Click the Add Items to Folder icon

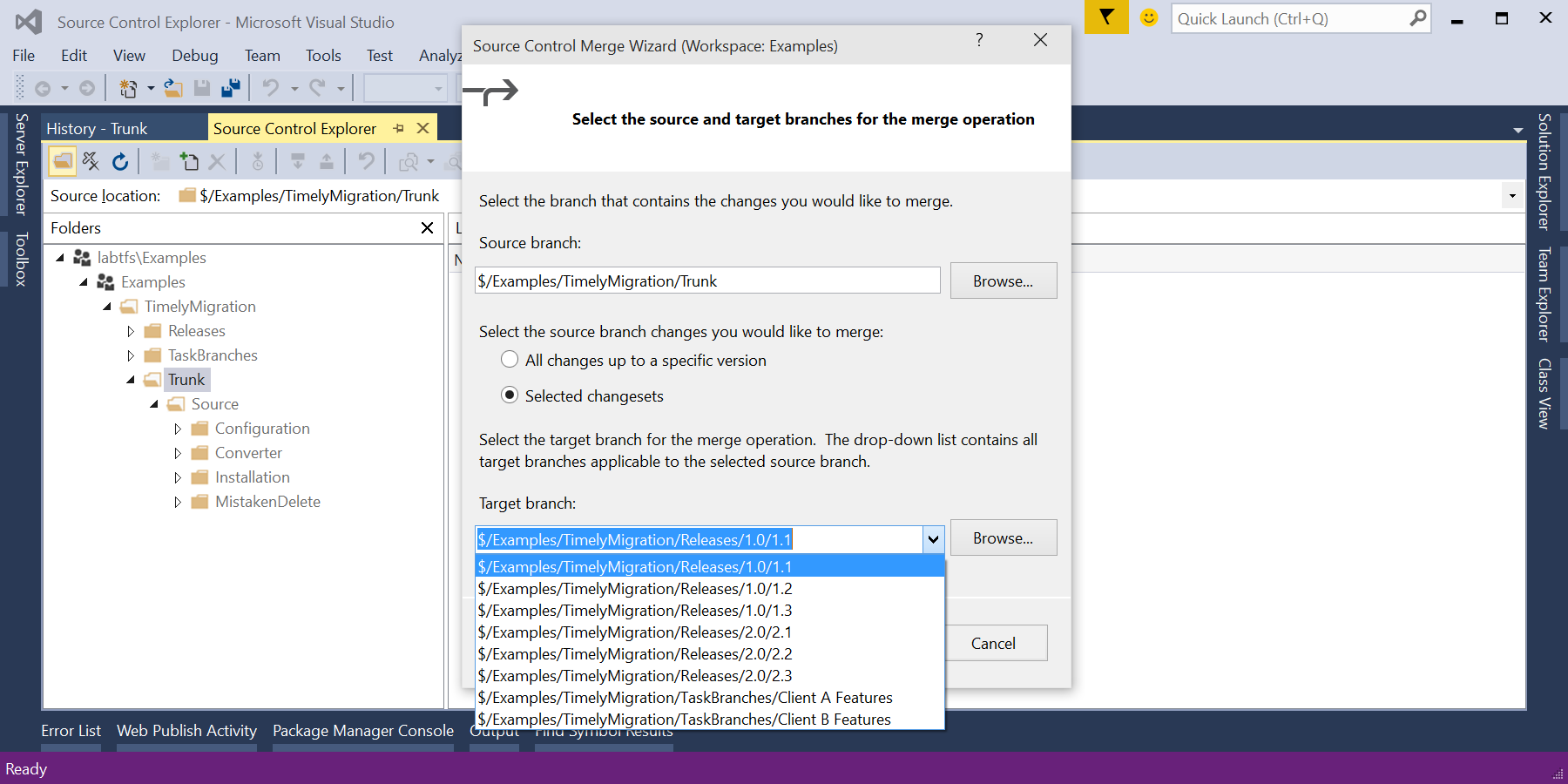click(189, 161)
